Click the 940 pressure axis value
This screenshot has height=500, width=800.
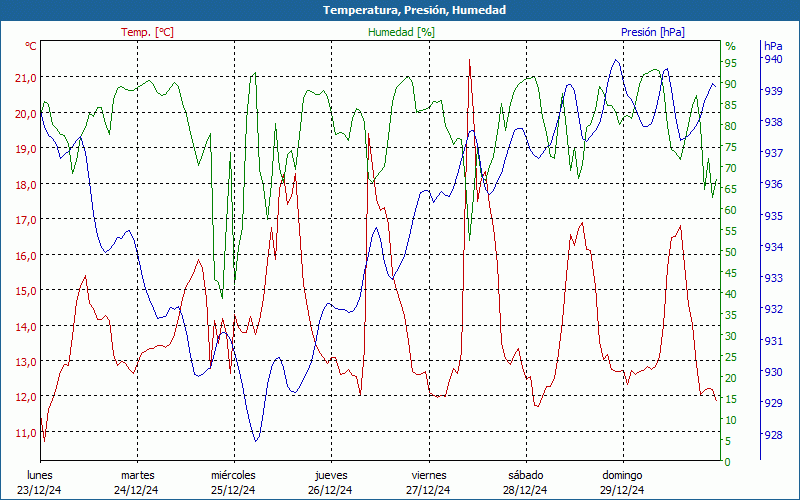[773, 59]
